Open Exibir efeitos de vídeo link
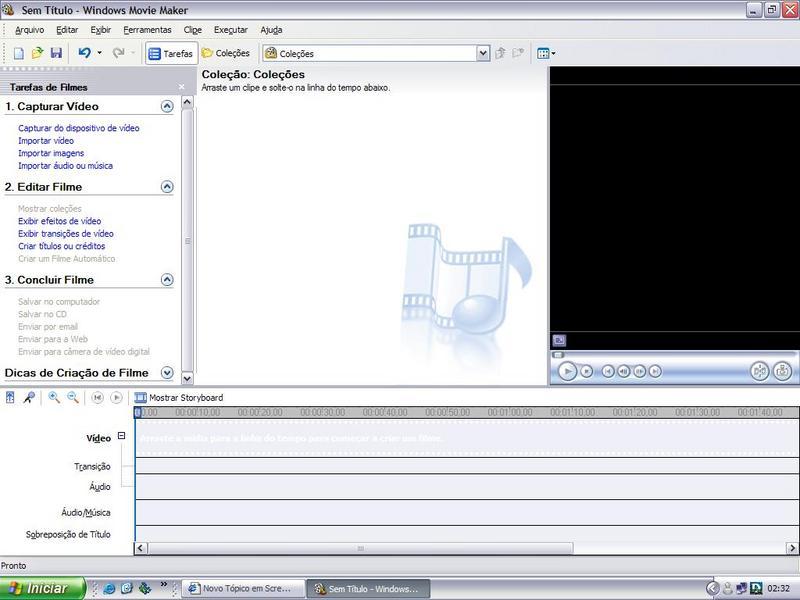This screenshot has width=800, height=600. pos(60,221)
